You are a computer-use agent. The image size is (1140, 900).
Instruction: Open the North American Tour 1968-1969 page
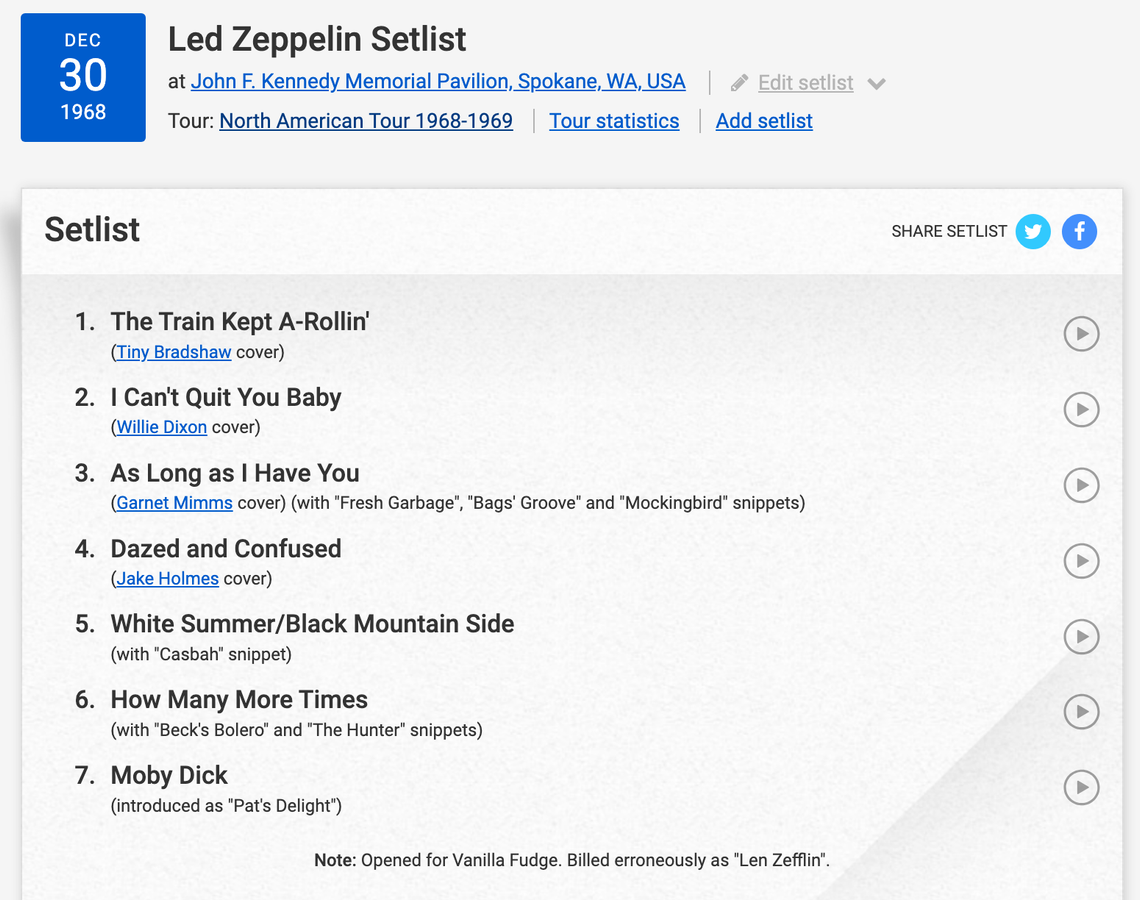pyautogui.click(x=366, y=120)
